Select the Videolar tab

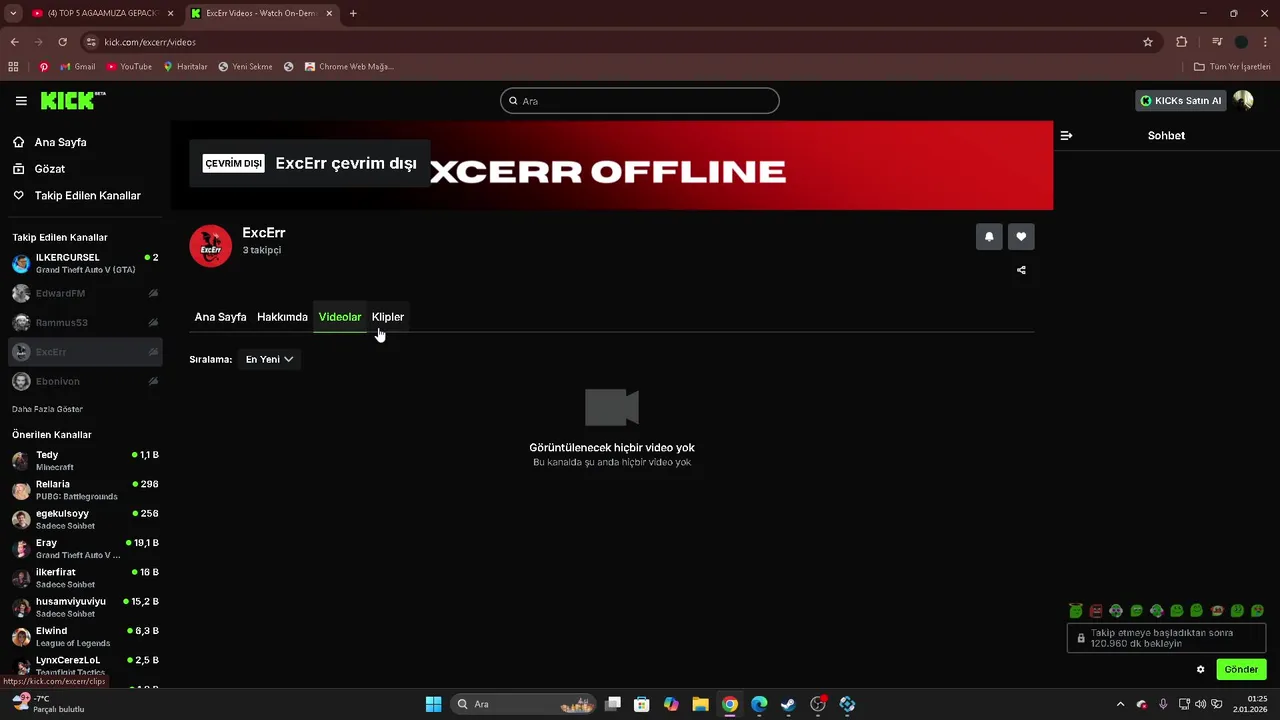click(x=340, y=317)
